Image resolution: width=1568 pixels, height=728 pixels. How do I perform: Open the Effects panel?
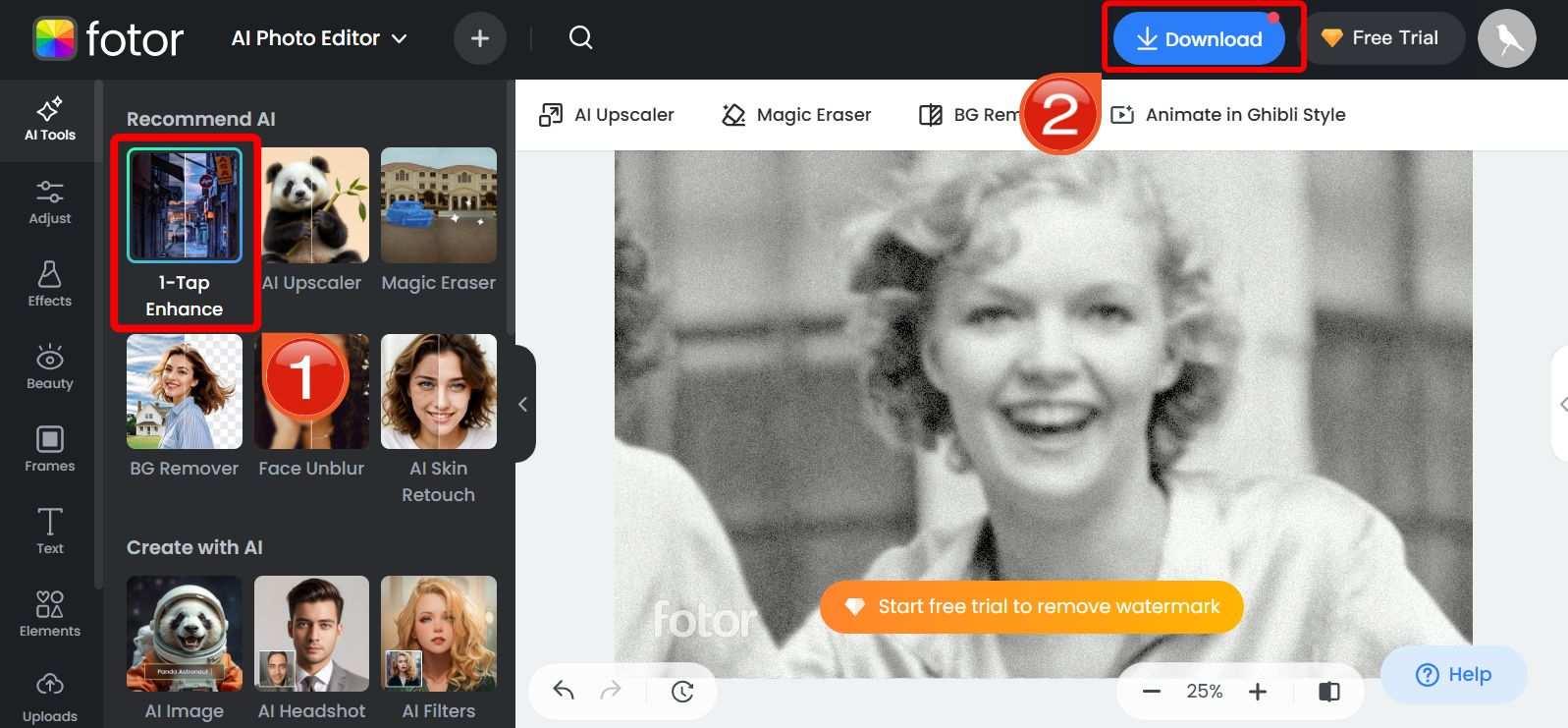50,284
